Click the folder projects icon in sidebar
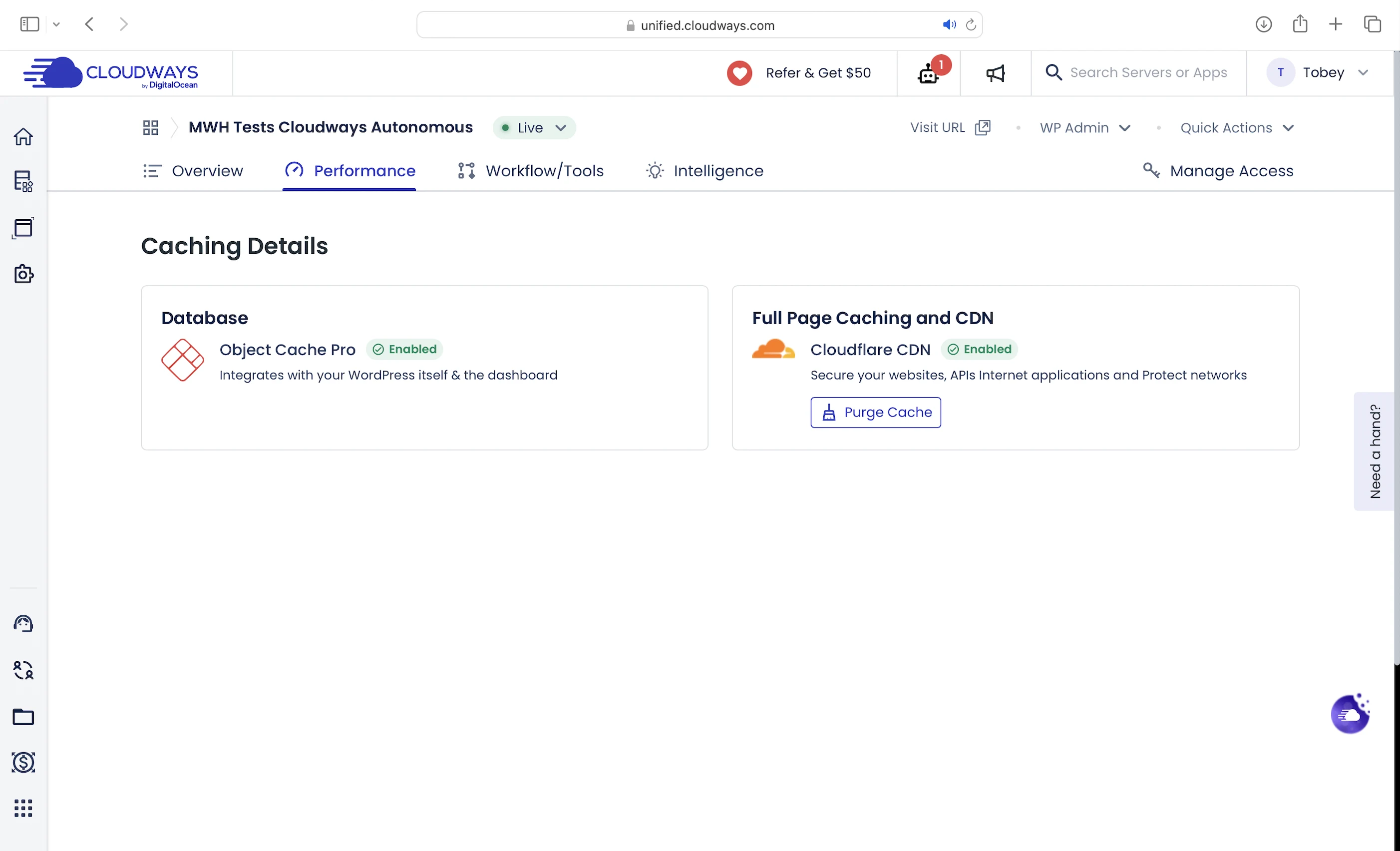 pos(23,717)
